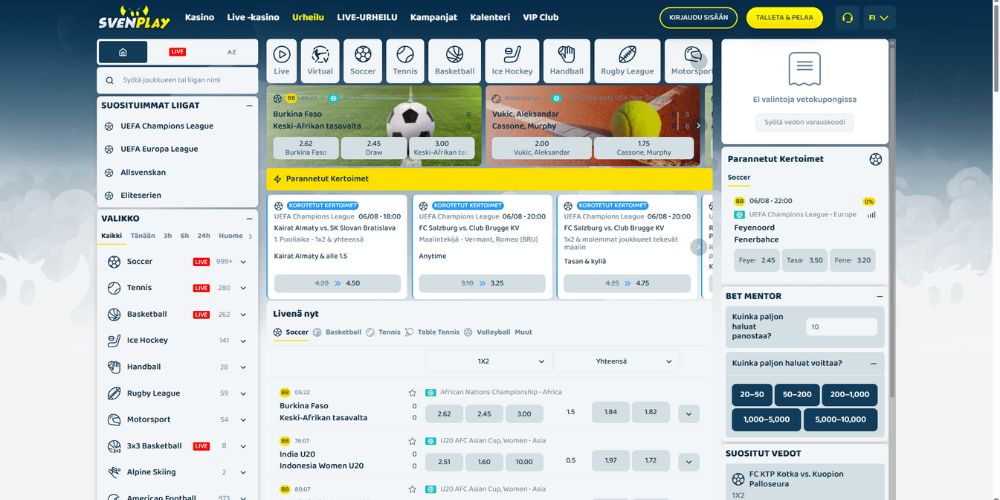Favorite the India U20 match star
The height and width of the screenshot is (500, 1000).
pyautogui.click(x=412, y=441)
